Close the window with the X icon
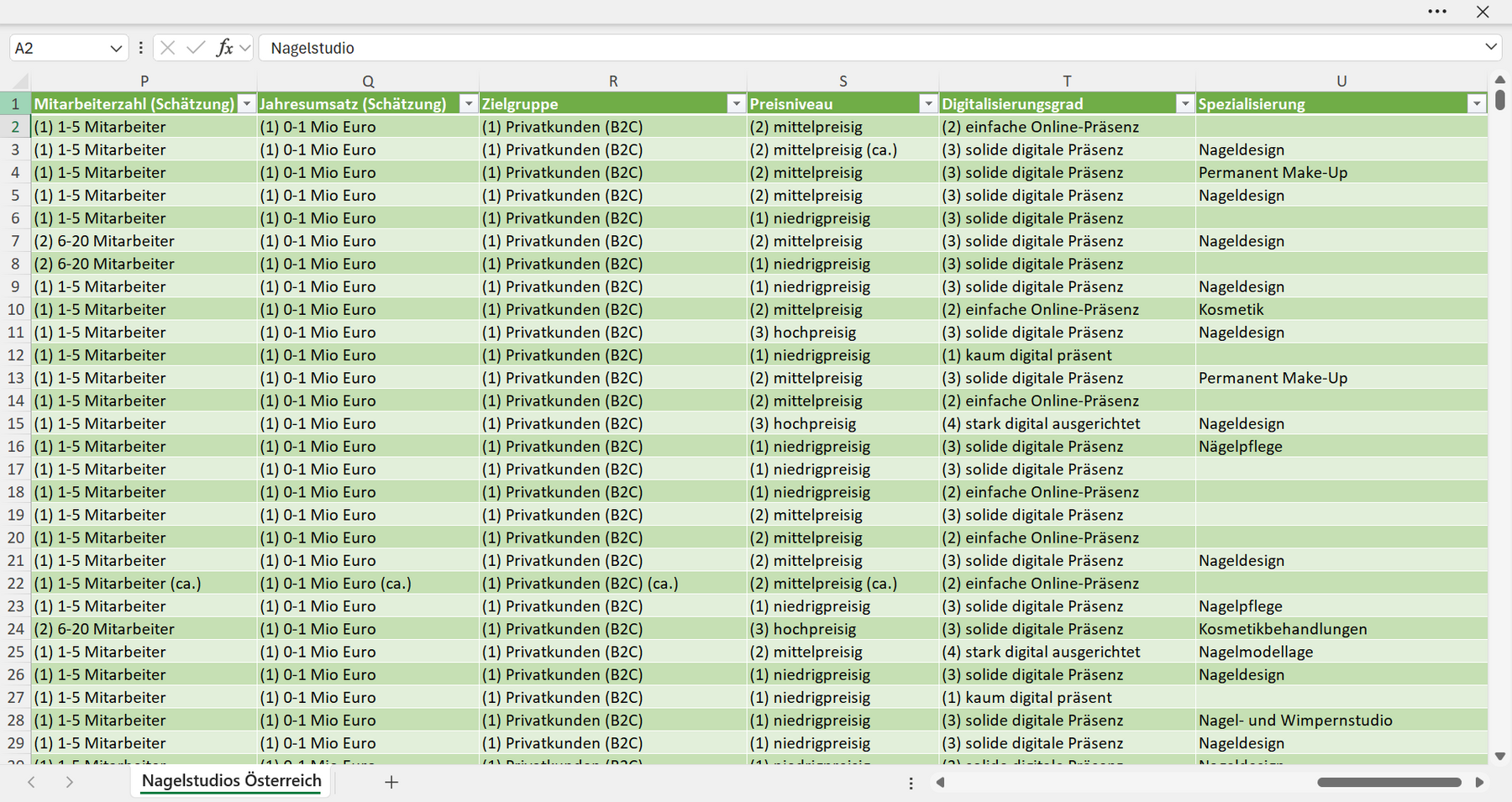 coord(1483,12)
